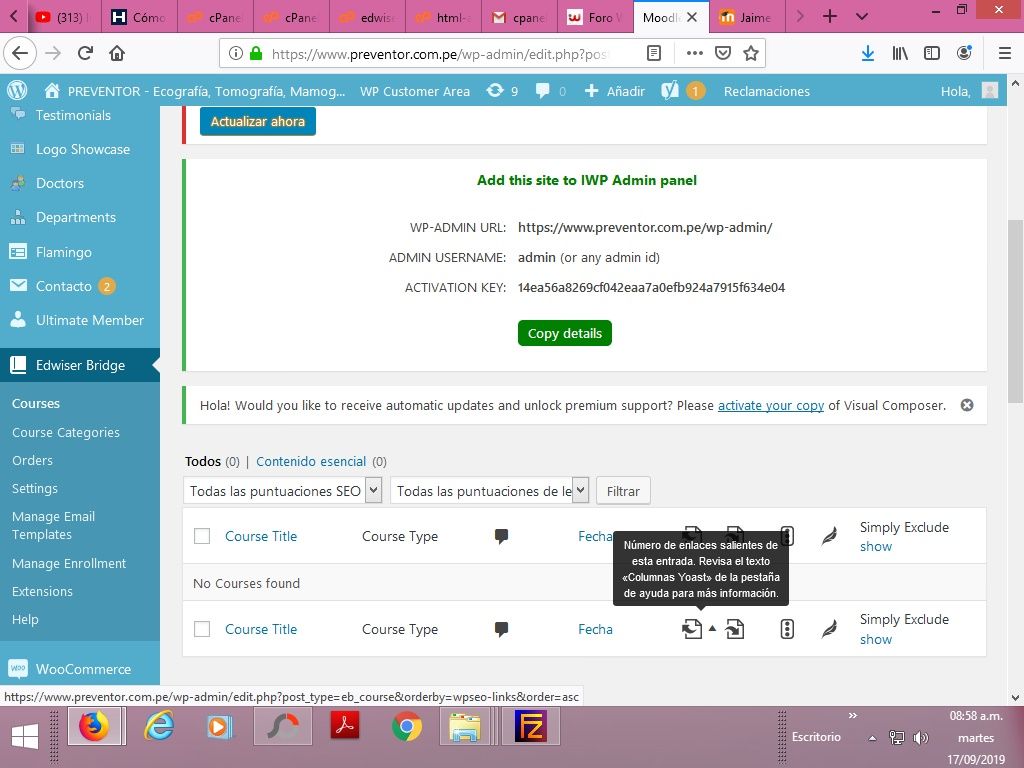Open the Firefox downloads arrow
The image size is (1024, 768).
[867, 54]
